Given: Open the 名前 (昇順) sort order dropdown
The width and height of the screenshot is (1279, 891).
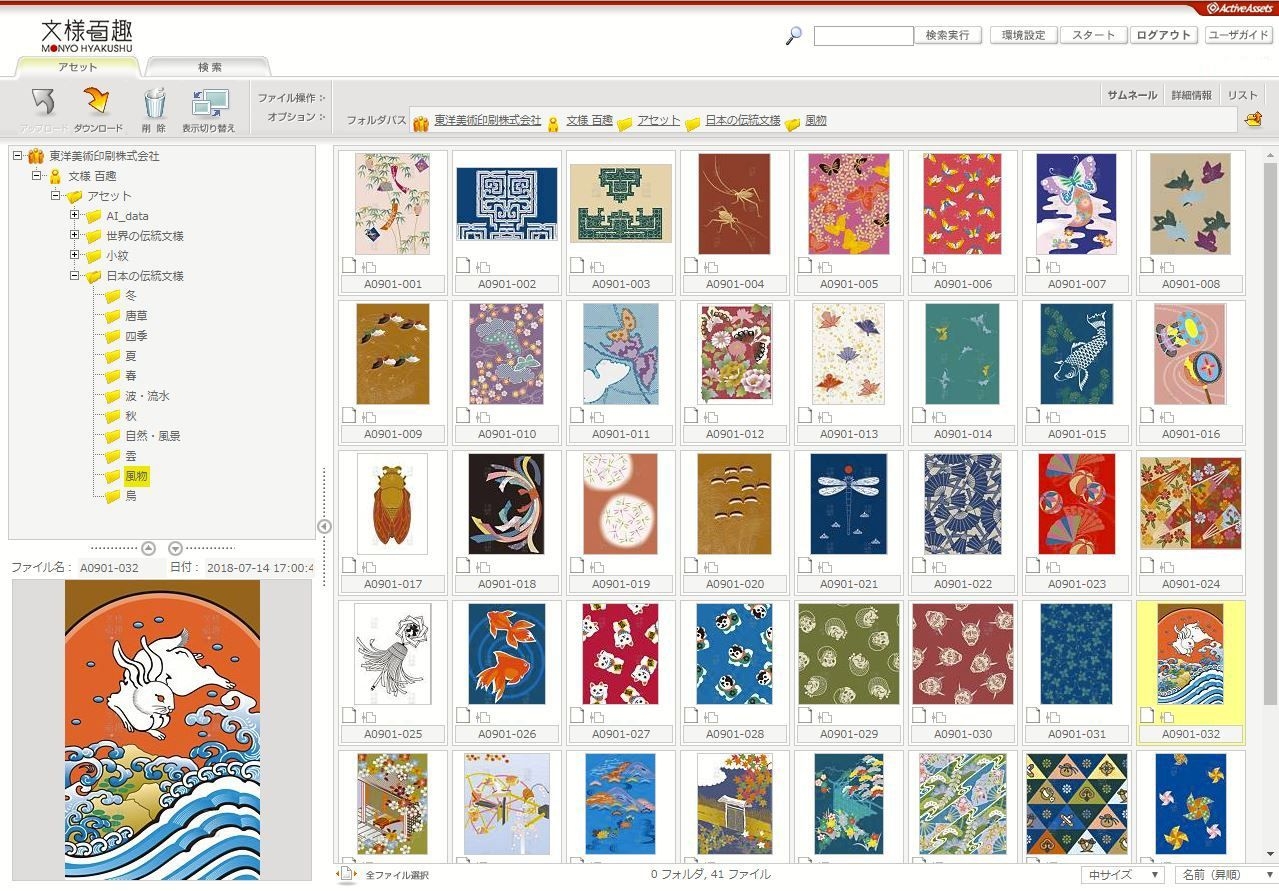Looking at the screenshot, I should (1226, 875).
